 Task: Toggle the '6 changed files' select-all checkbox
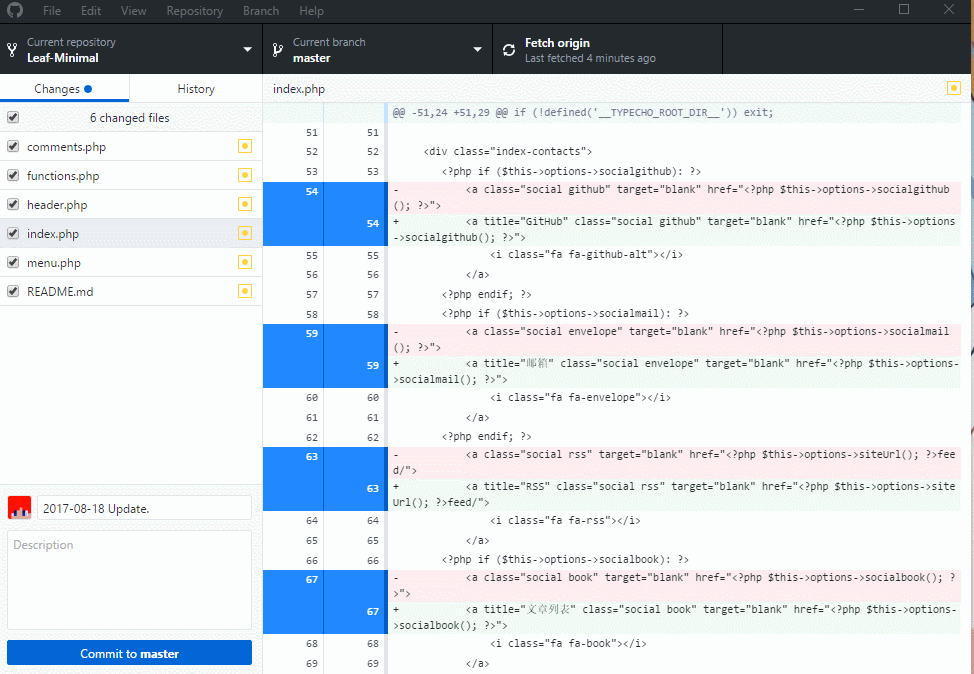point(13,117)
